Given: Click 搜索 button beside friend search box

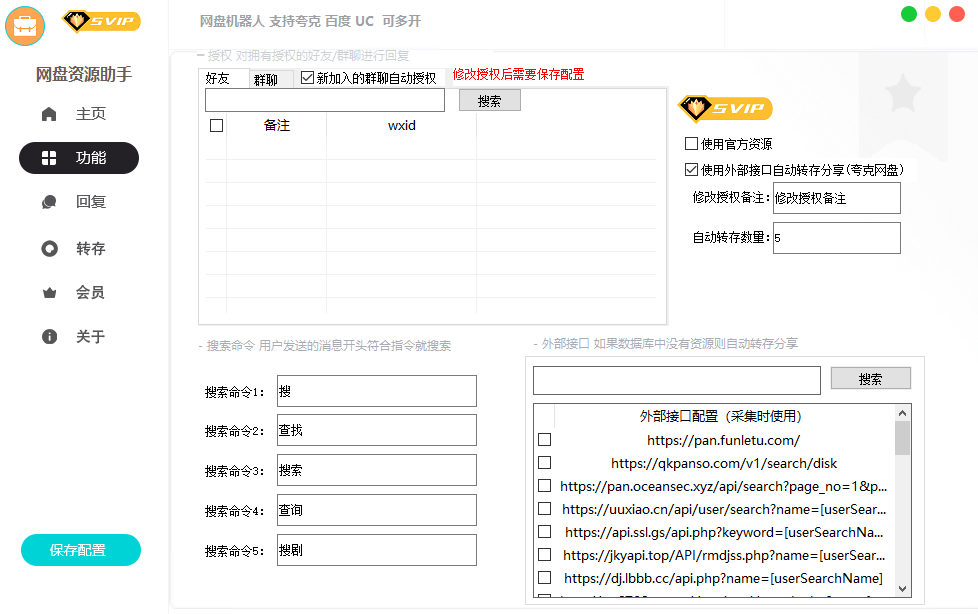Looking at the screenshot, I should [489, 101].
